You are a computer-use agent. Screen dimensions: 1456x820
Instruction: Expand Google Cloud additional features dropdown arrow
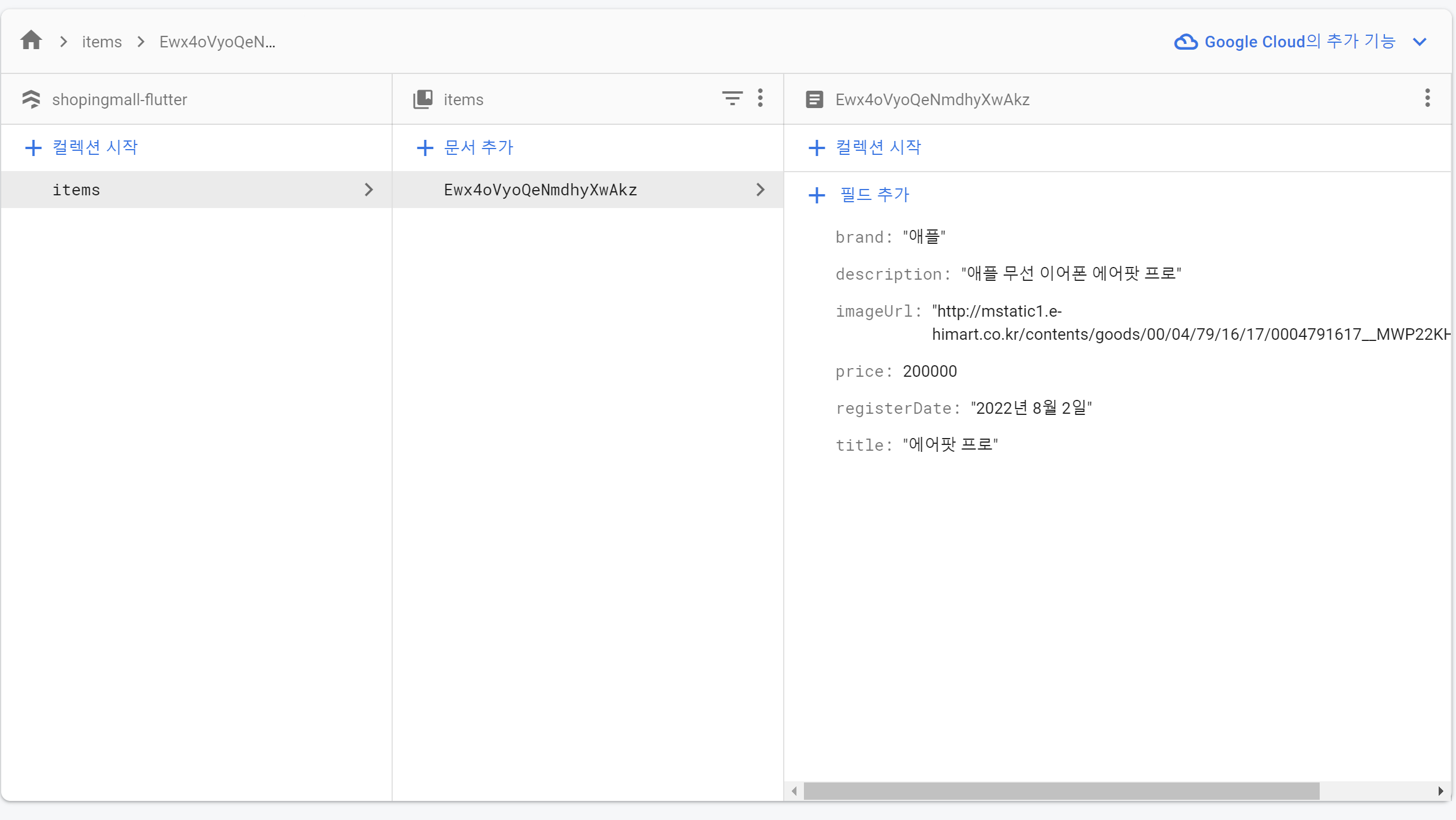[1420, 42]
